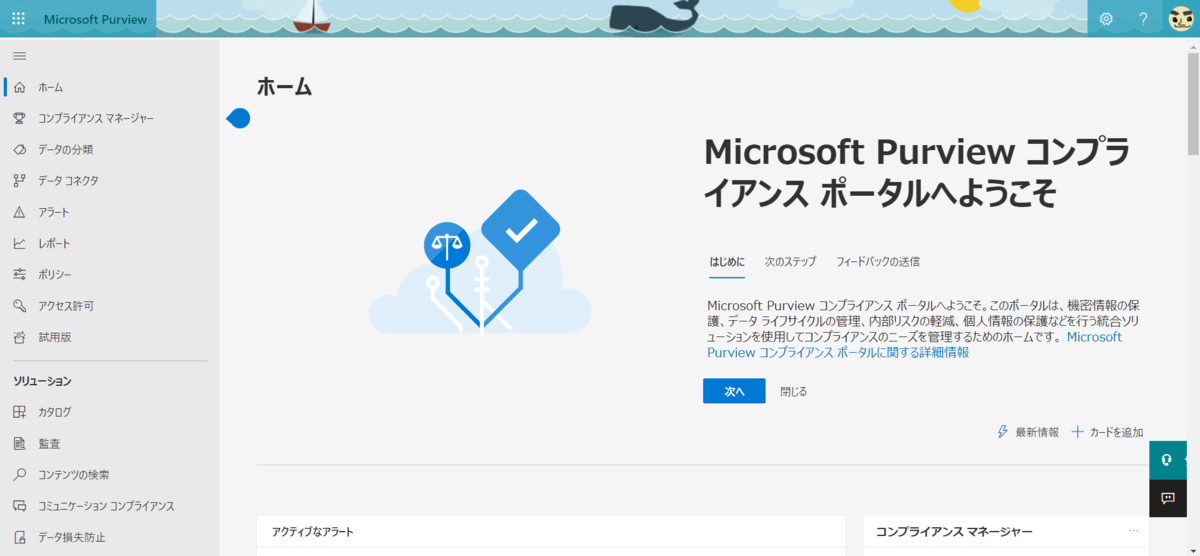Click the blue teaching bubble marker
Screen dimensions: 1200x556
pos(238,118)
